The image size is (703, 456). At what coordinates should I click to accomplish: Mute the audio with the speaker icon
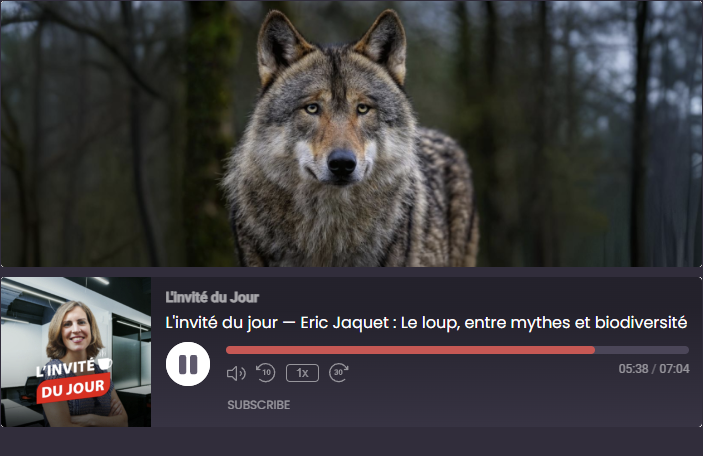click(x=236, y=373)
